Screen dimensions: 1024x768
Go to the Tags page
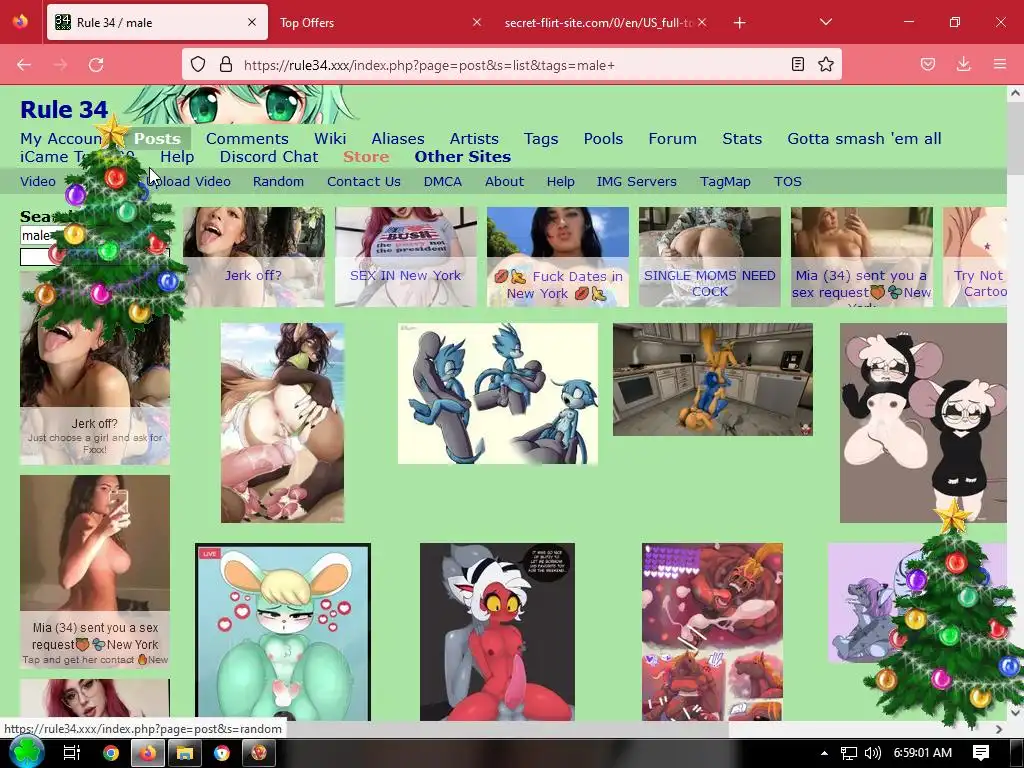(x=541, y=138)
